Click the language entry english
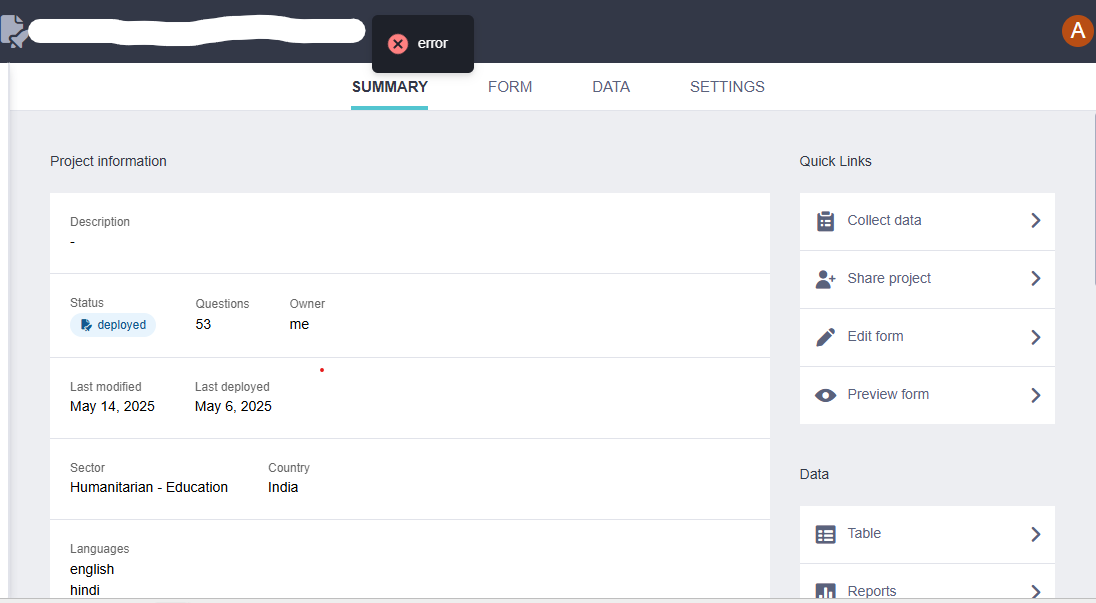This screenshot has height=603, width=1096. coord(92,569)
